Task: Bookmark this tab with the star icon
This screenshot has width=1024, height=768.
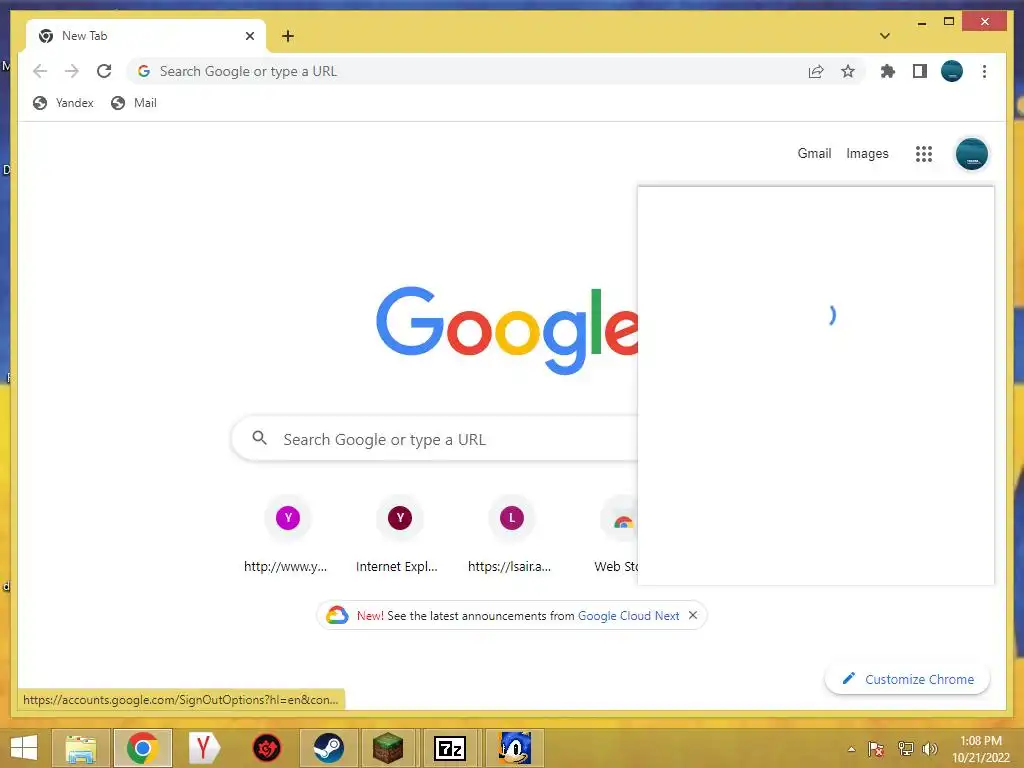Action: tap(848, 71)
